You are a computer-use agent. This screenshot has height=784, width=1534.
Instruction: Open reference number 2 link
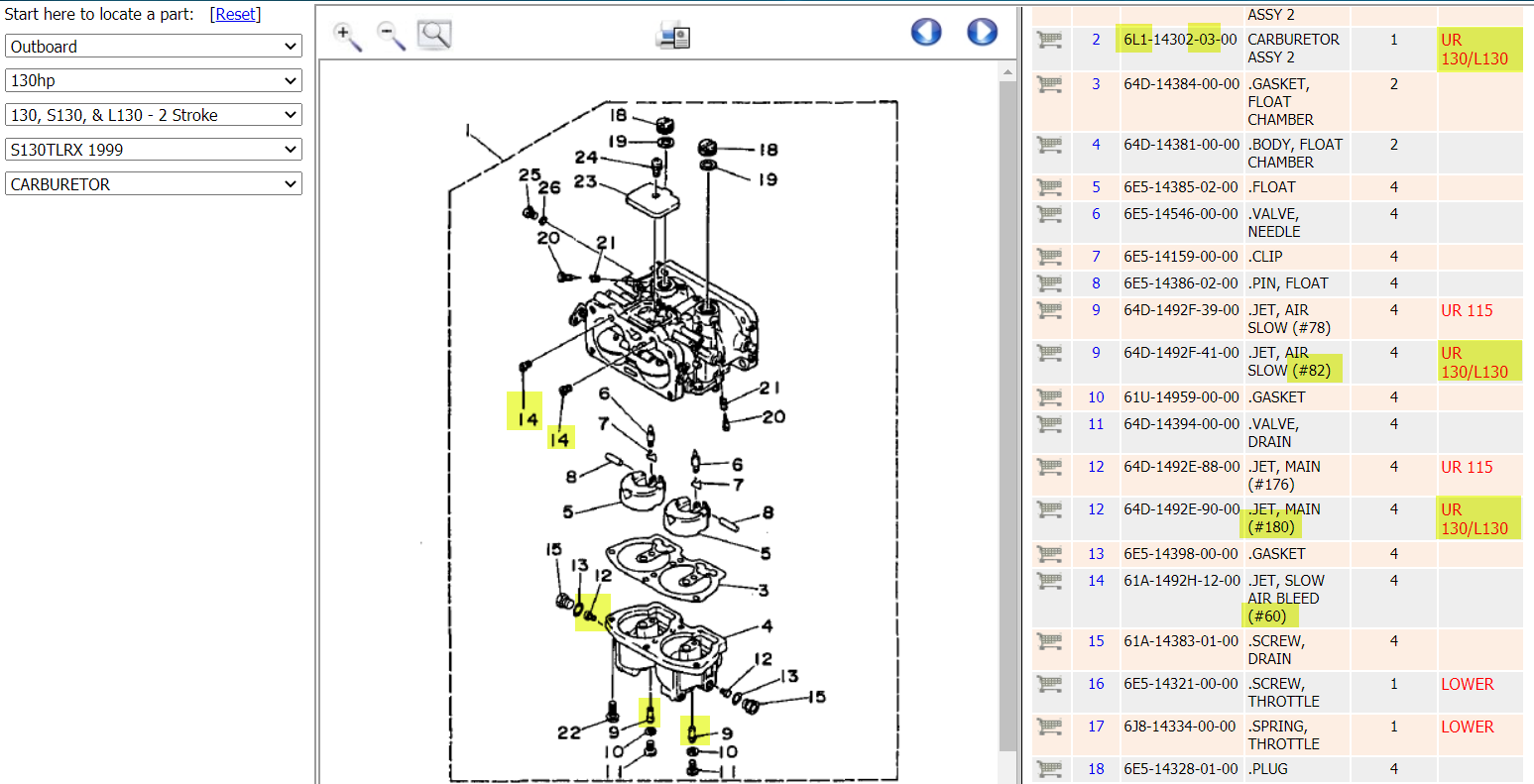[x=1096, y=40]
